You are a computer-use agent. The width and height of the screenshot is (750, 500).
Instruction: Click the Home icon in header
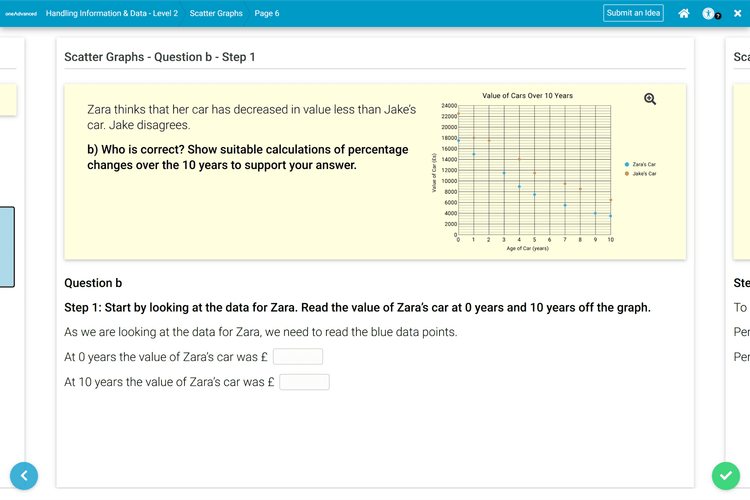[683, 13]
